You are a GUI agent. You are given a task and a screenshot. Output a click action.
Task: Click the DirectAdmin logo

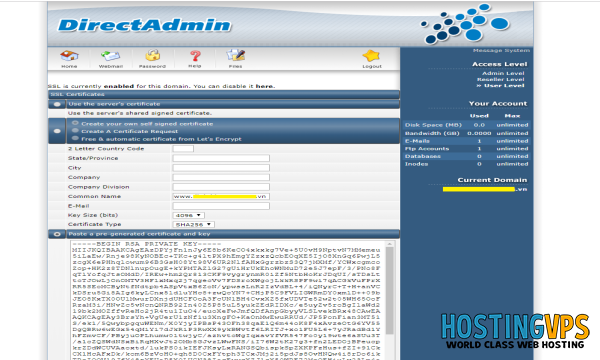pos(145,25)
